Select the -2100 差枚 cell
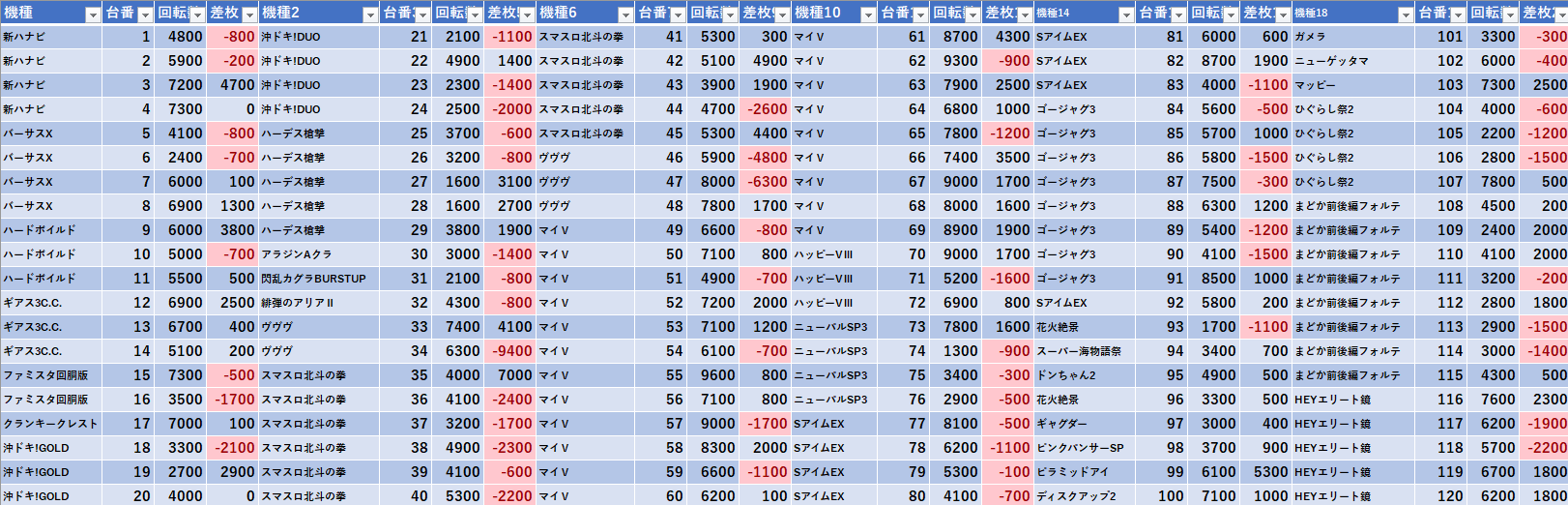Screen dimensions: 1568x505 (x=232, y=448)
